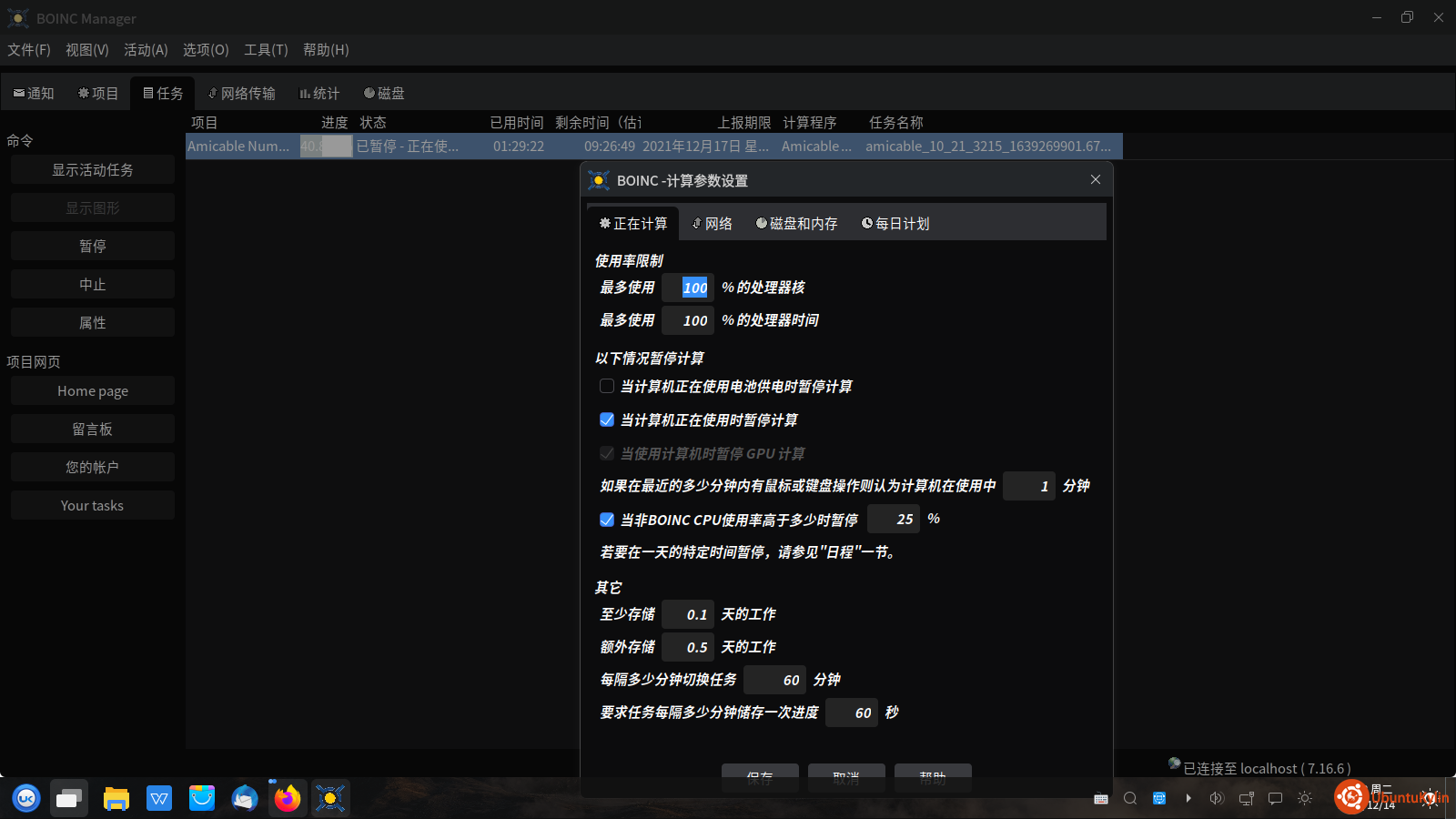This screenshot has width=1456, height=819.
Task: Switch to the 通知 tab
Action: point(34,93)
